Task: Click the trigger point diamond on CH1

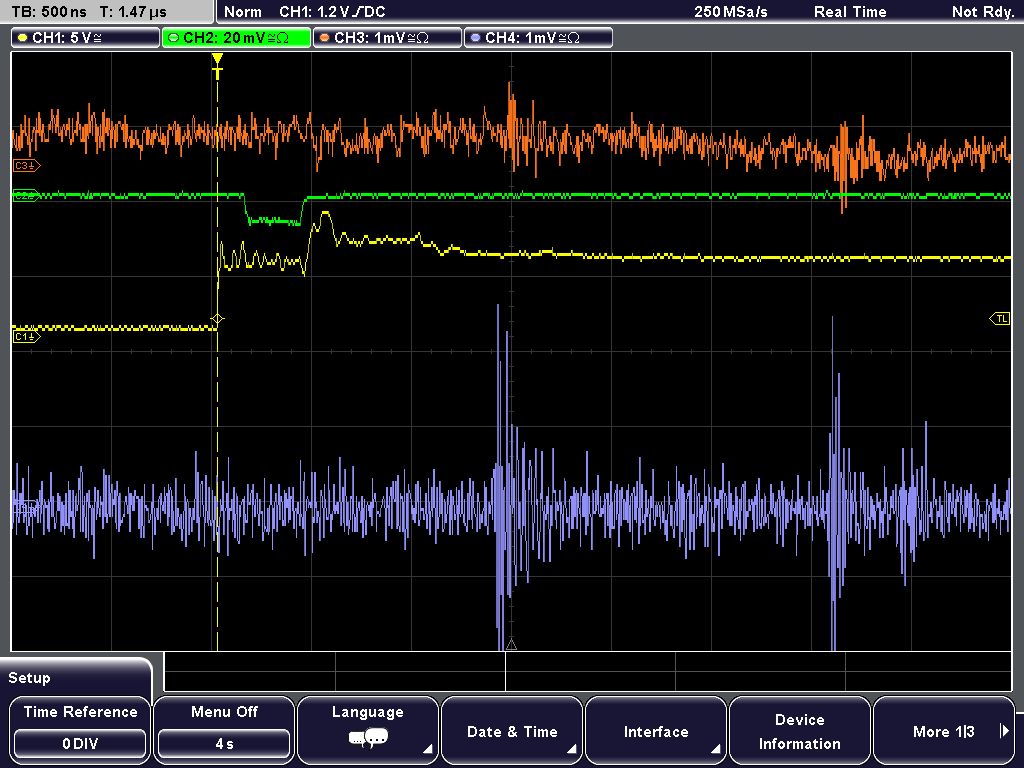Action: tap(217, 319)
